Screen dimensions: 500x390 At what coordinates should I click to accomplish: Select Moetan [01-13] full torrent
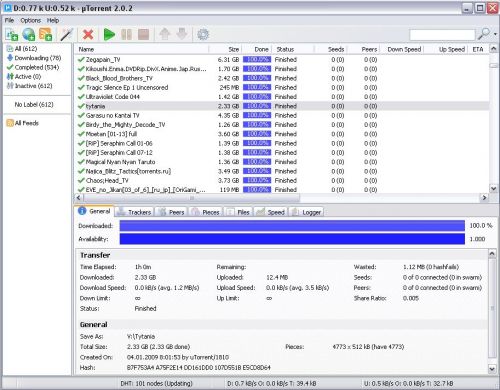pyautogui.click(x=282, y=134)
